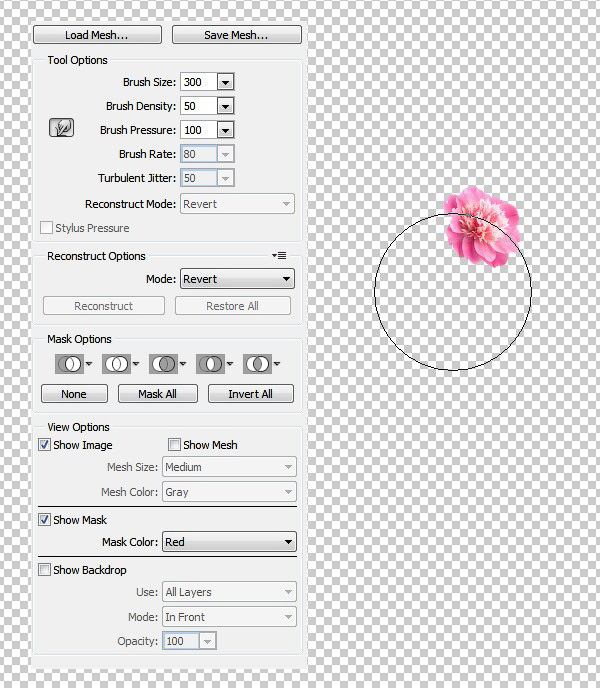Open the Brush Rate dropdown arrow

[x=226, y=154]
